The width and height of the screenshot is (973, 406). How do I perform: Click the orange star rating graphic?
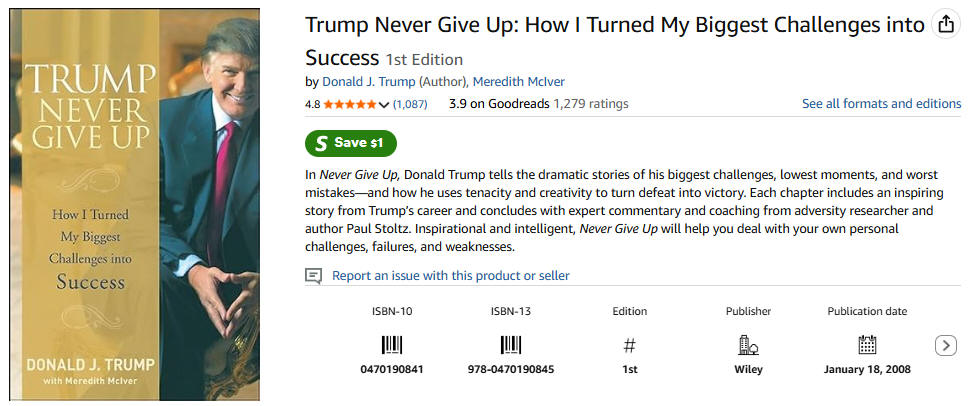(x=350, y=104)
